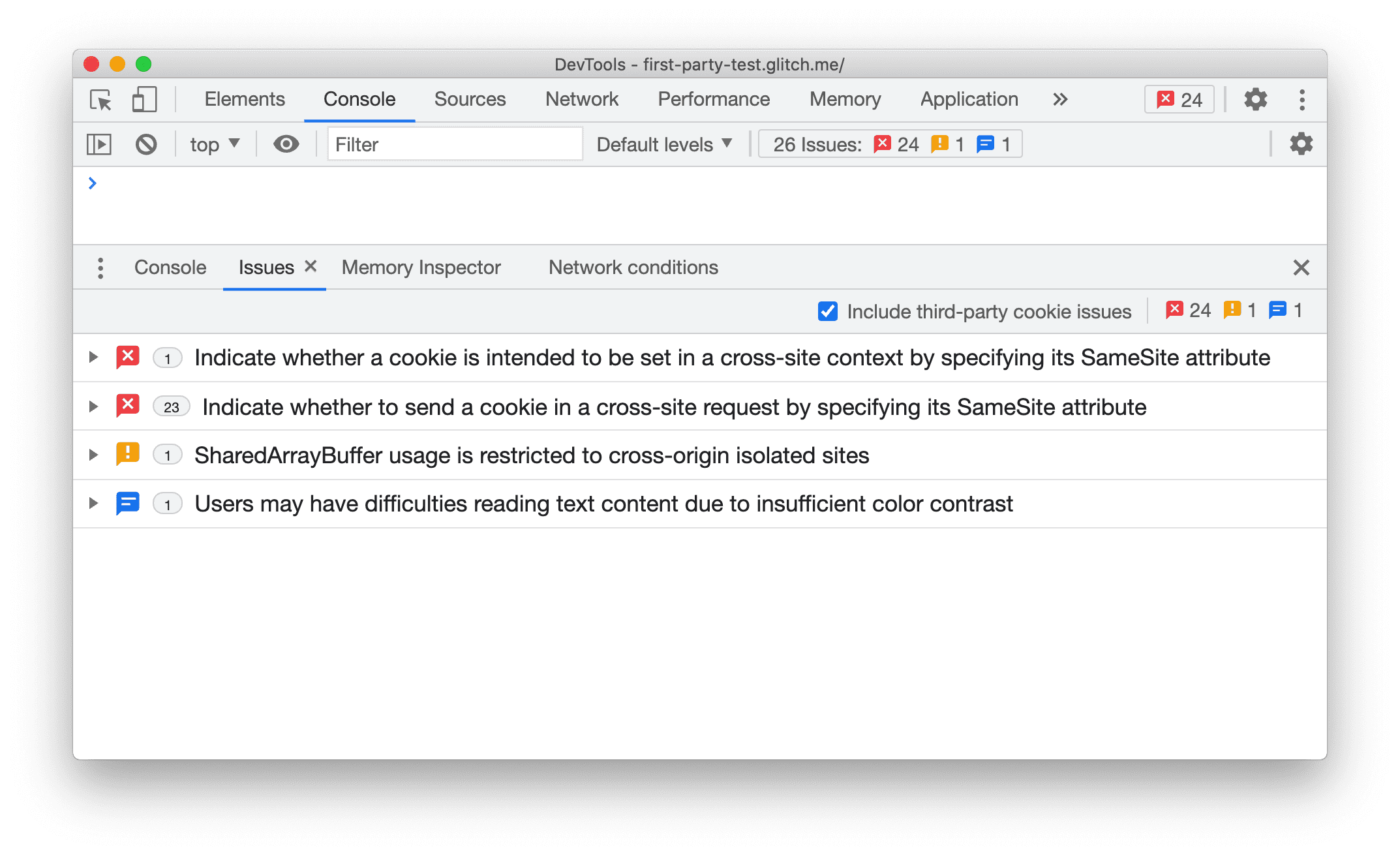
Task: Toggle the top frame execution context dropdown
Action: point(214,144)
